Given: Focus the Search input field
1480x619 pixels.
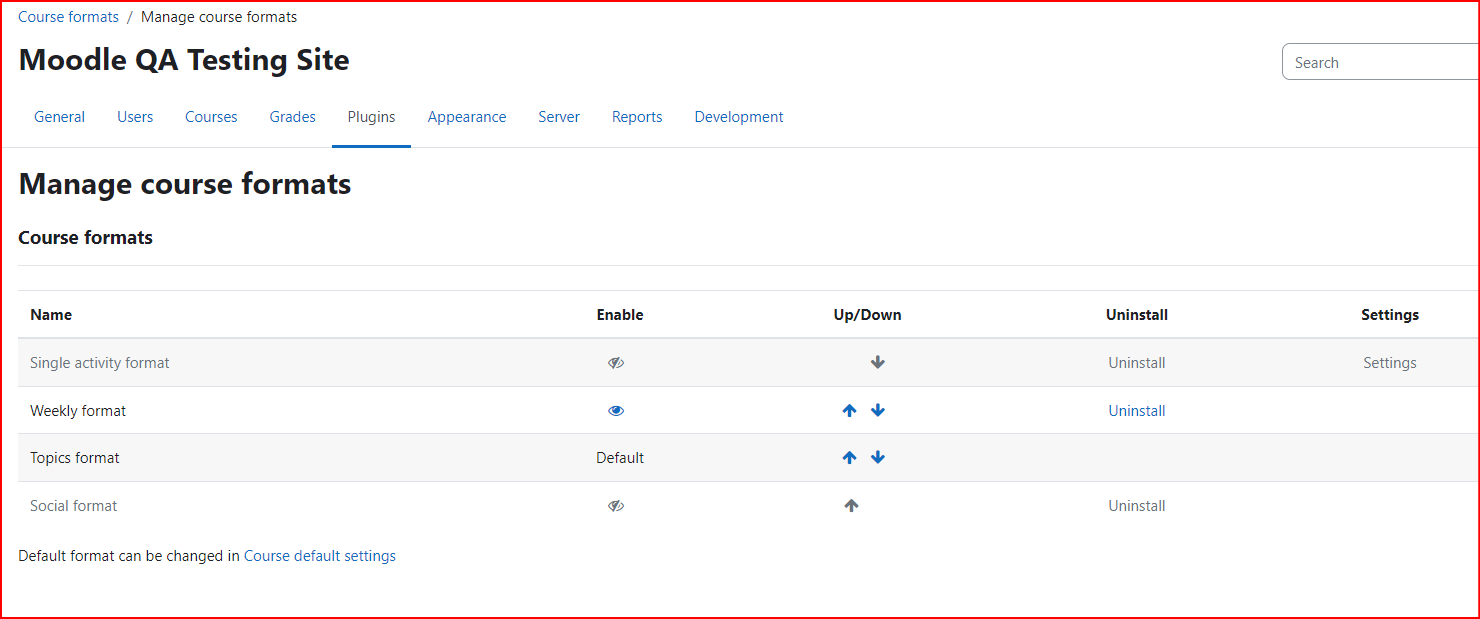Looking at the screenshot, I should pos(1380,62).
